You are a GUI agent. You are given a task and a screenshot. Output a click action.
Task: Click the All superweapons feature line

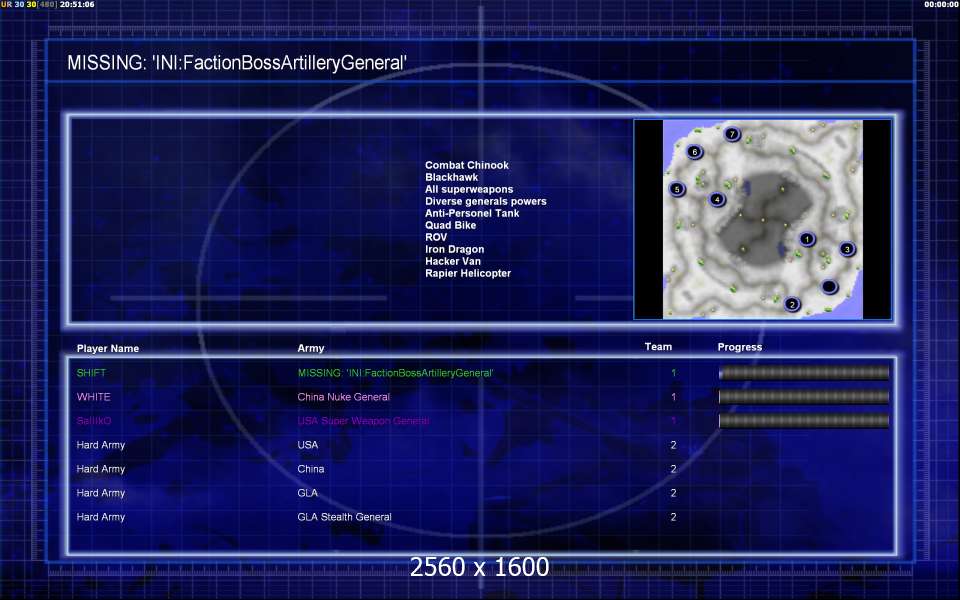(469, 189)
